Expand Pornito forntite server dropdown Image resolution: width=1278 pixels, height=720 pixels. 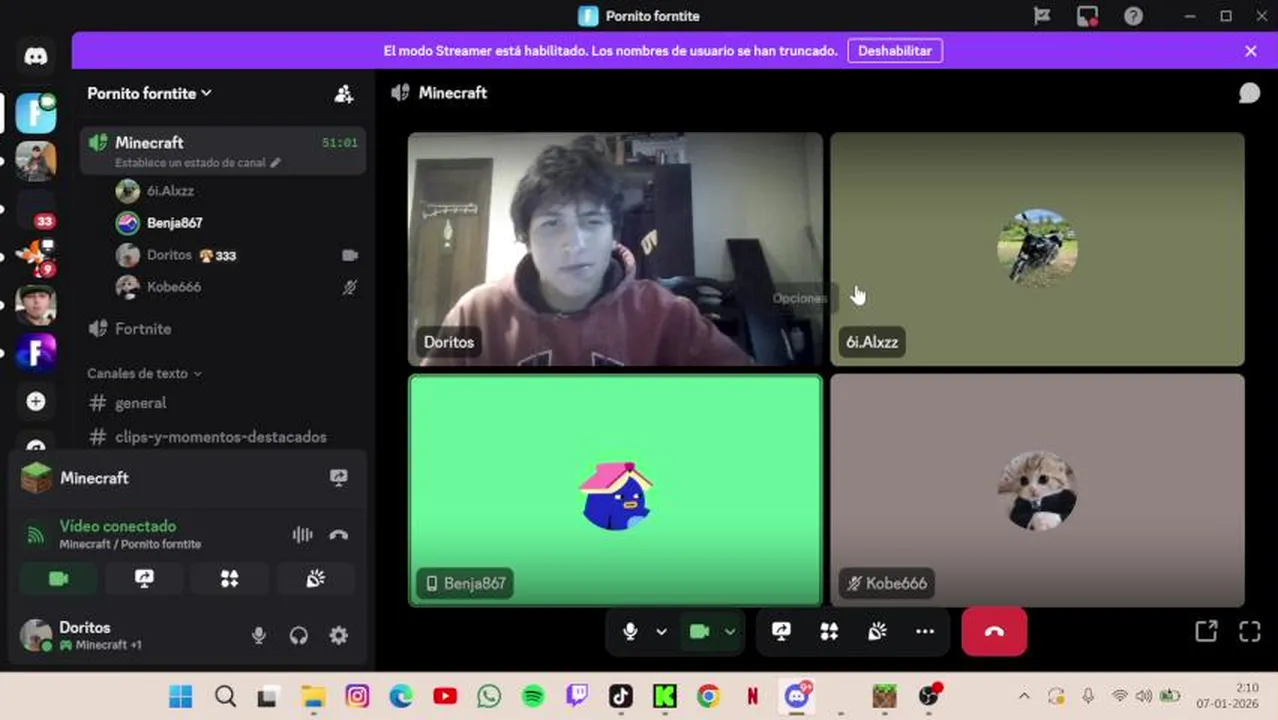150,93
